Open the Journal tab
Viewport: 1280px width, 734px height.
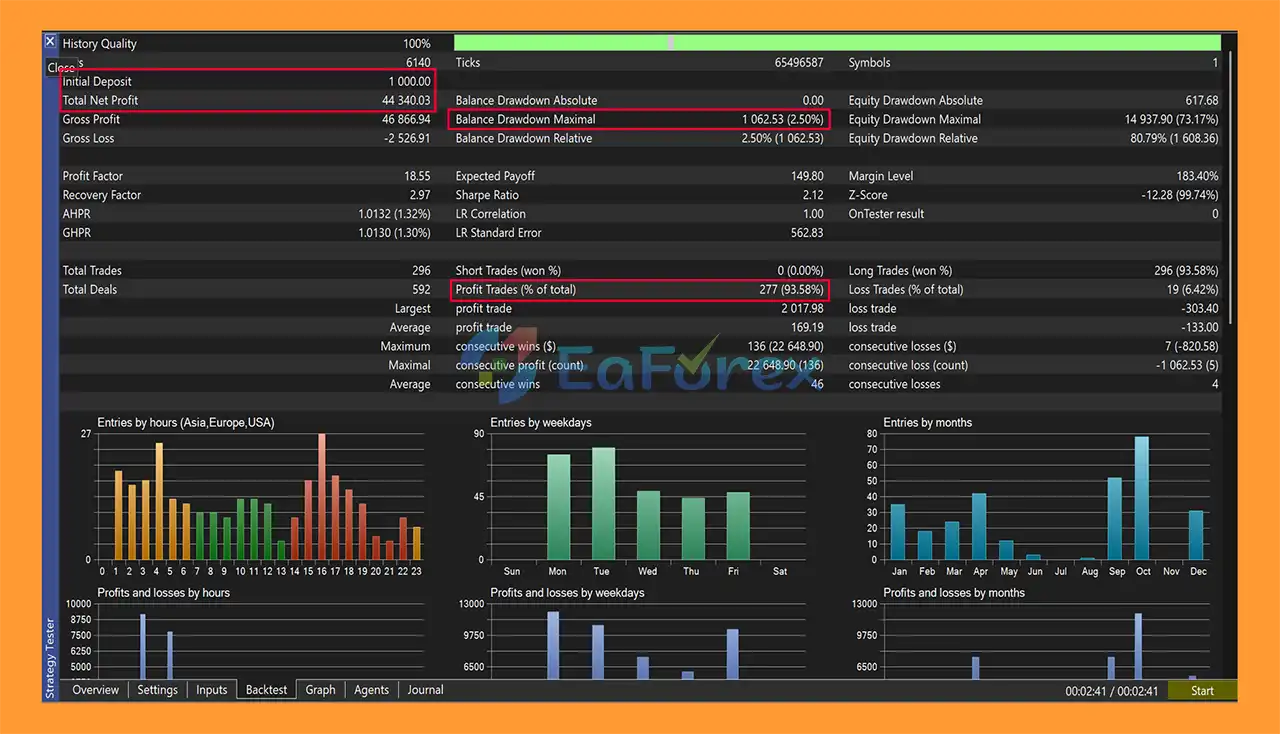pos(424,689)
